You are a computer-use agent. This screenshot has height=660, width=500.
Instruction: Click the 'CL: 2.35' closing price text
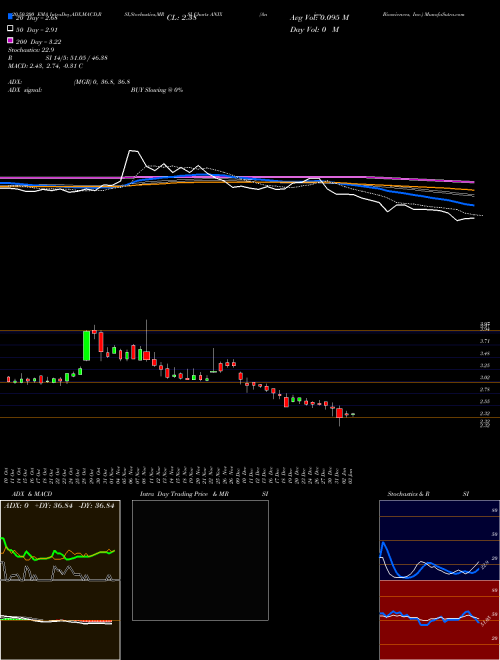click(181, 18)
